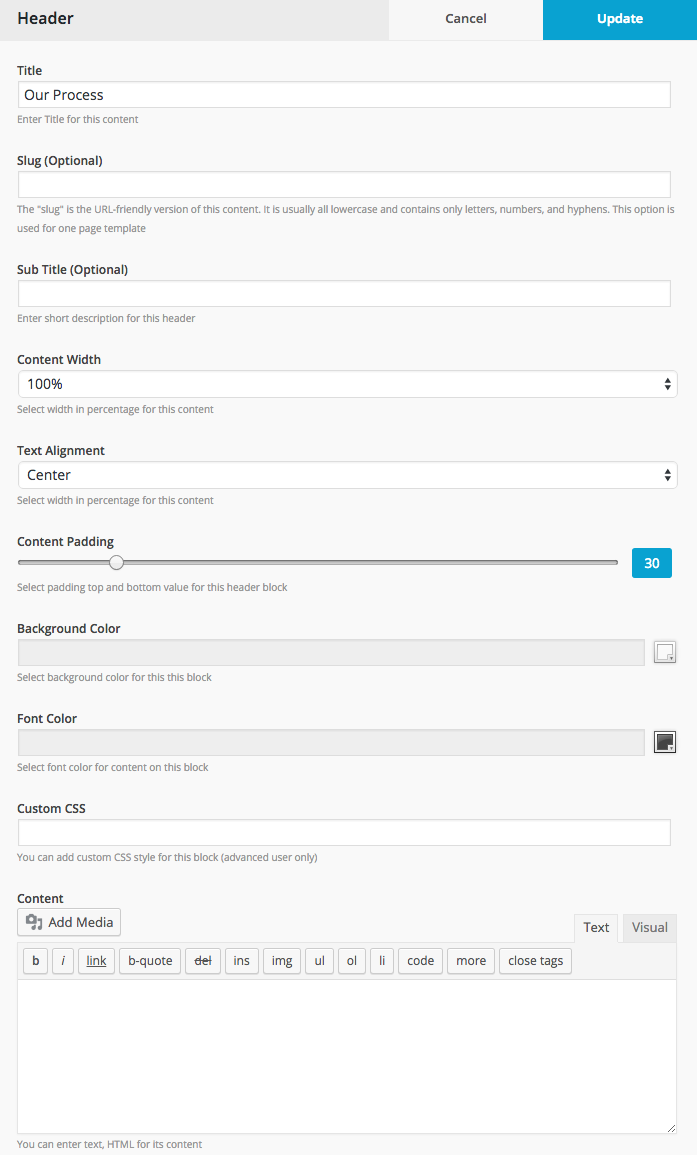Screen dimensions: 697x1155
Task: Apply bold with the b button
Action: pos(35,961)
